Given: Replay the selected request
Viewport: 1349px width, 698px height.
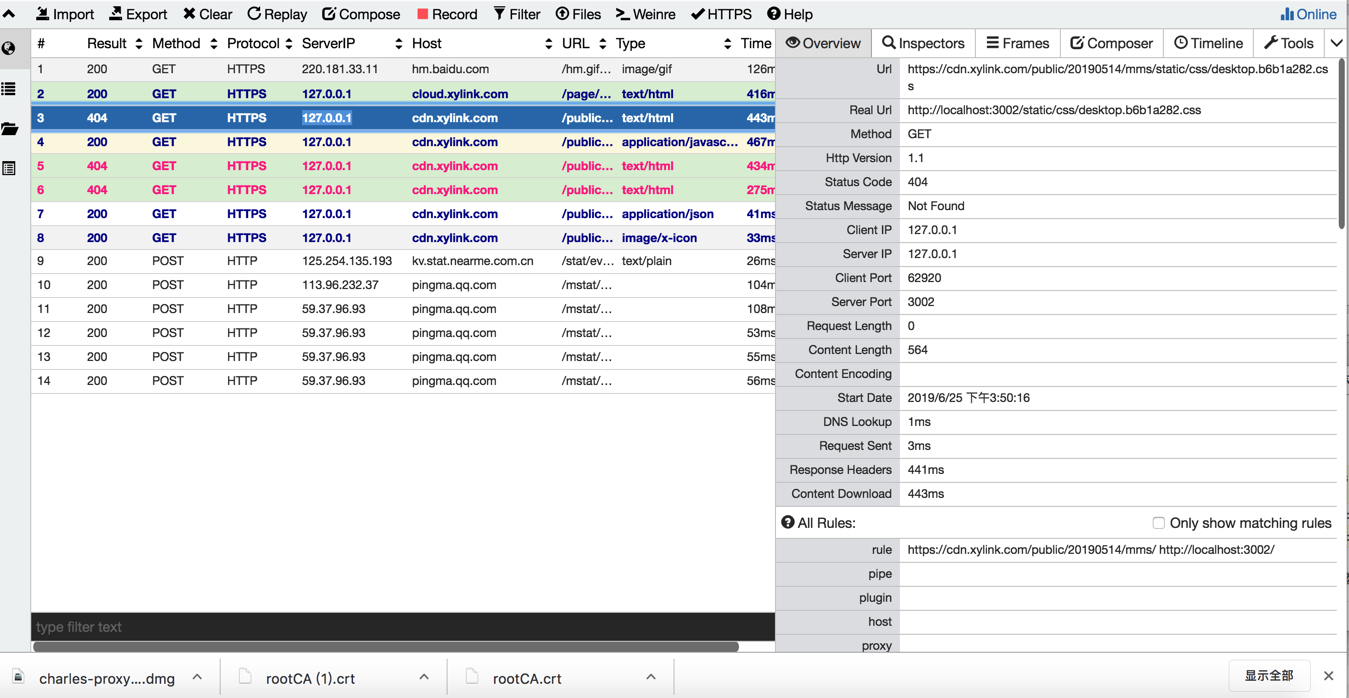Looking at the screenshot, I should pos(277,14).
